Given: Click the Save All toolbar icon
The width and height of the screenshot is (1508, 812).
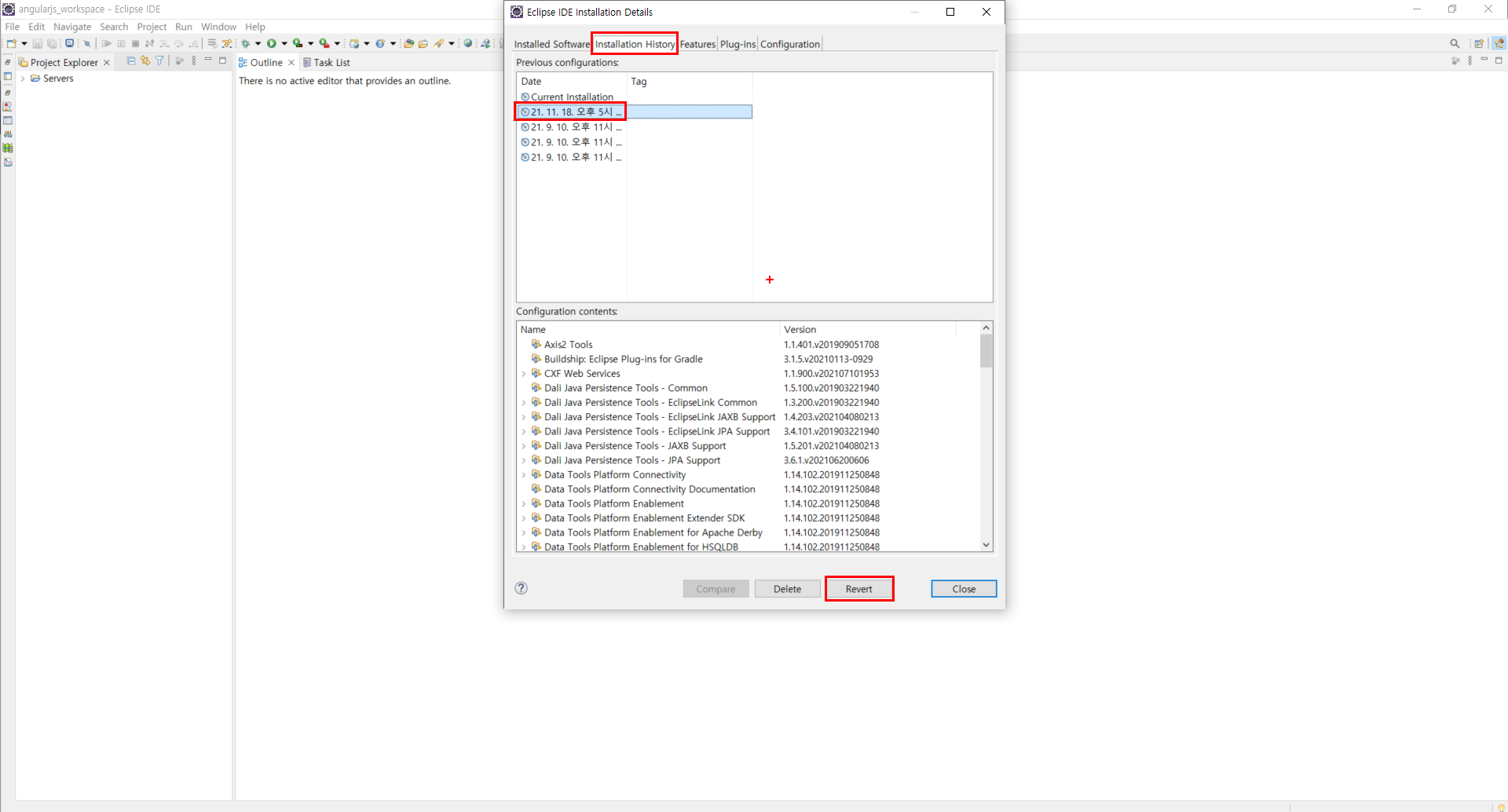Looking at the screenshot, I should tap(52, 43).
